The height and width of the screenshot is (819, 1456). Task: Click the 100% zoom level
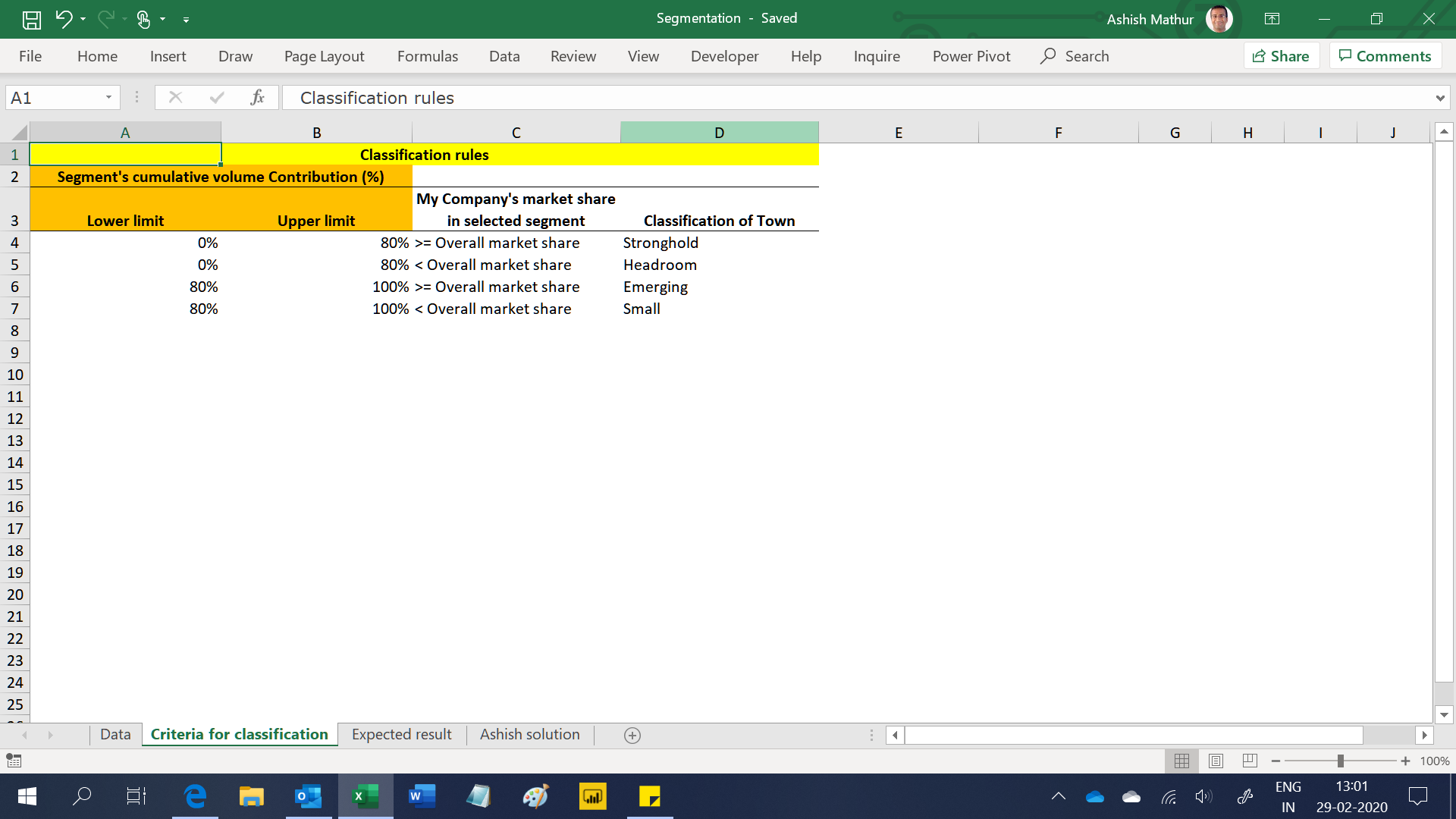click(1434, 761)
